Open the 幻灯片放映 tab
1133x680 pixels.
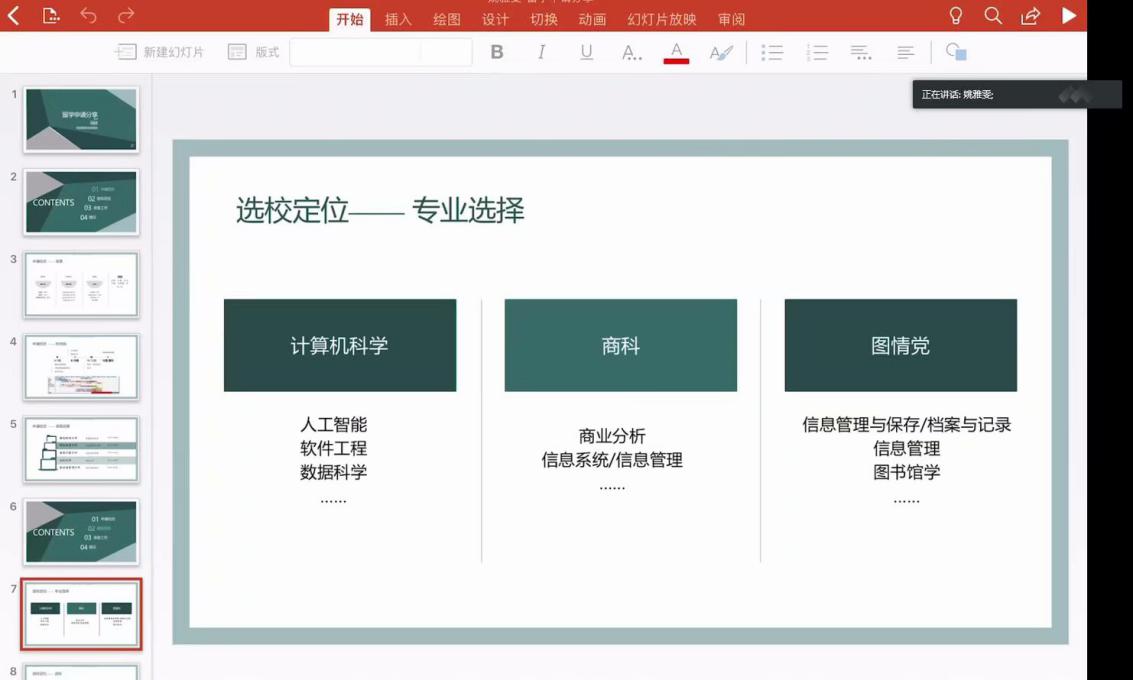click(661, 19)
